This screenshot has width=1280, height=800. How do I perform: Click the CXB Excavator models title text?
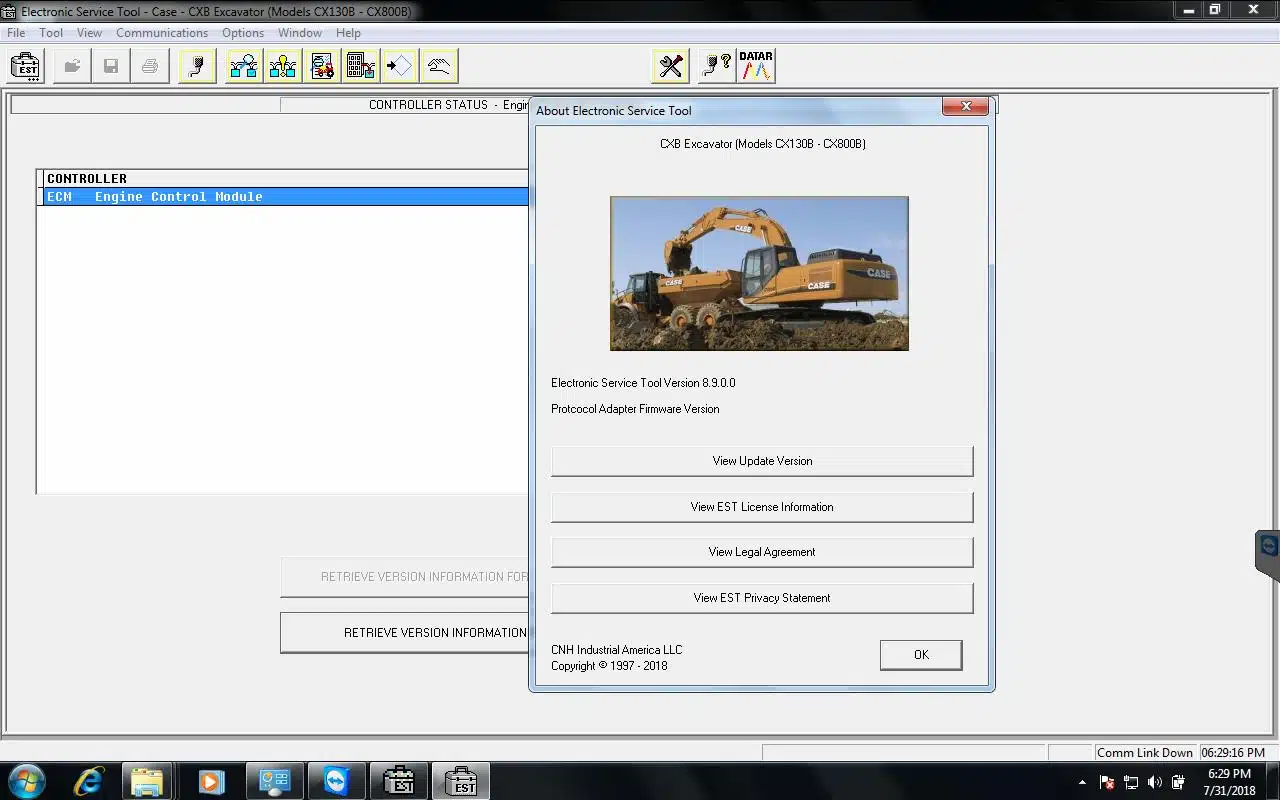click(x=762, y=144)
